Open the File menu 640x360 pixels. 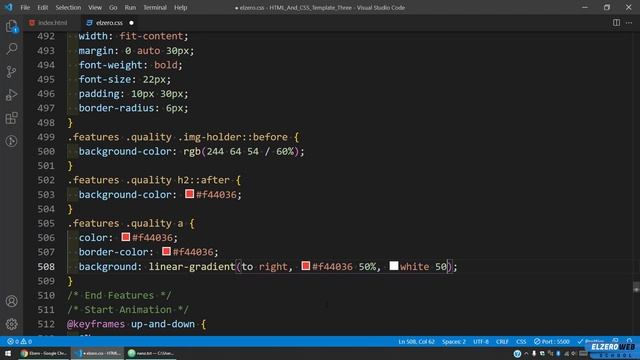click(x=25, y=7)
